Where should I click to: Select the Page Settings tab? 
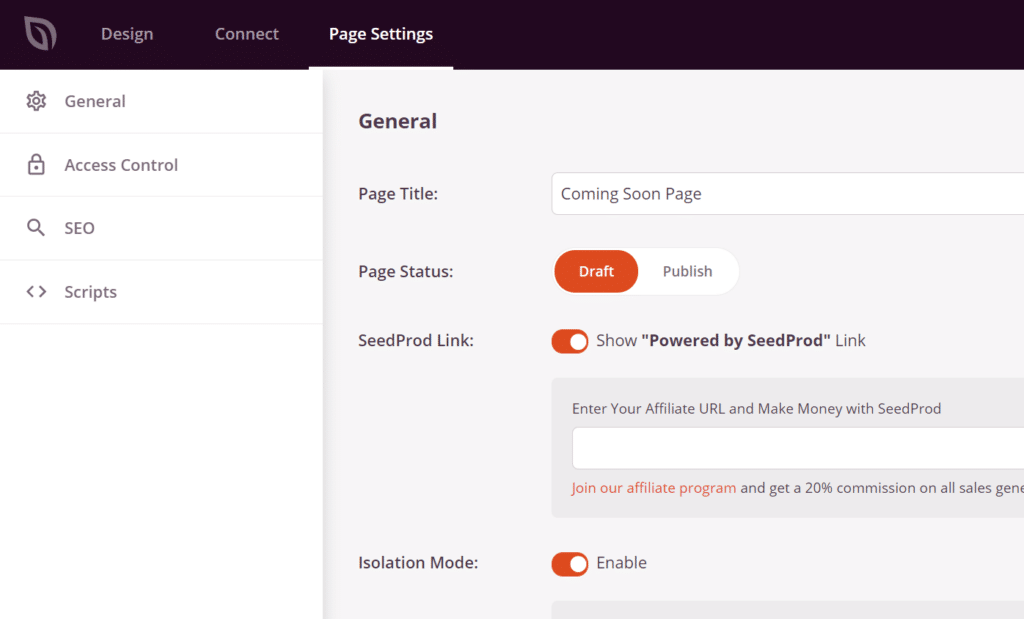click(x=381, y=33)
